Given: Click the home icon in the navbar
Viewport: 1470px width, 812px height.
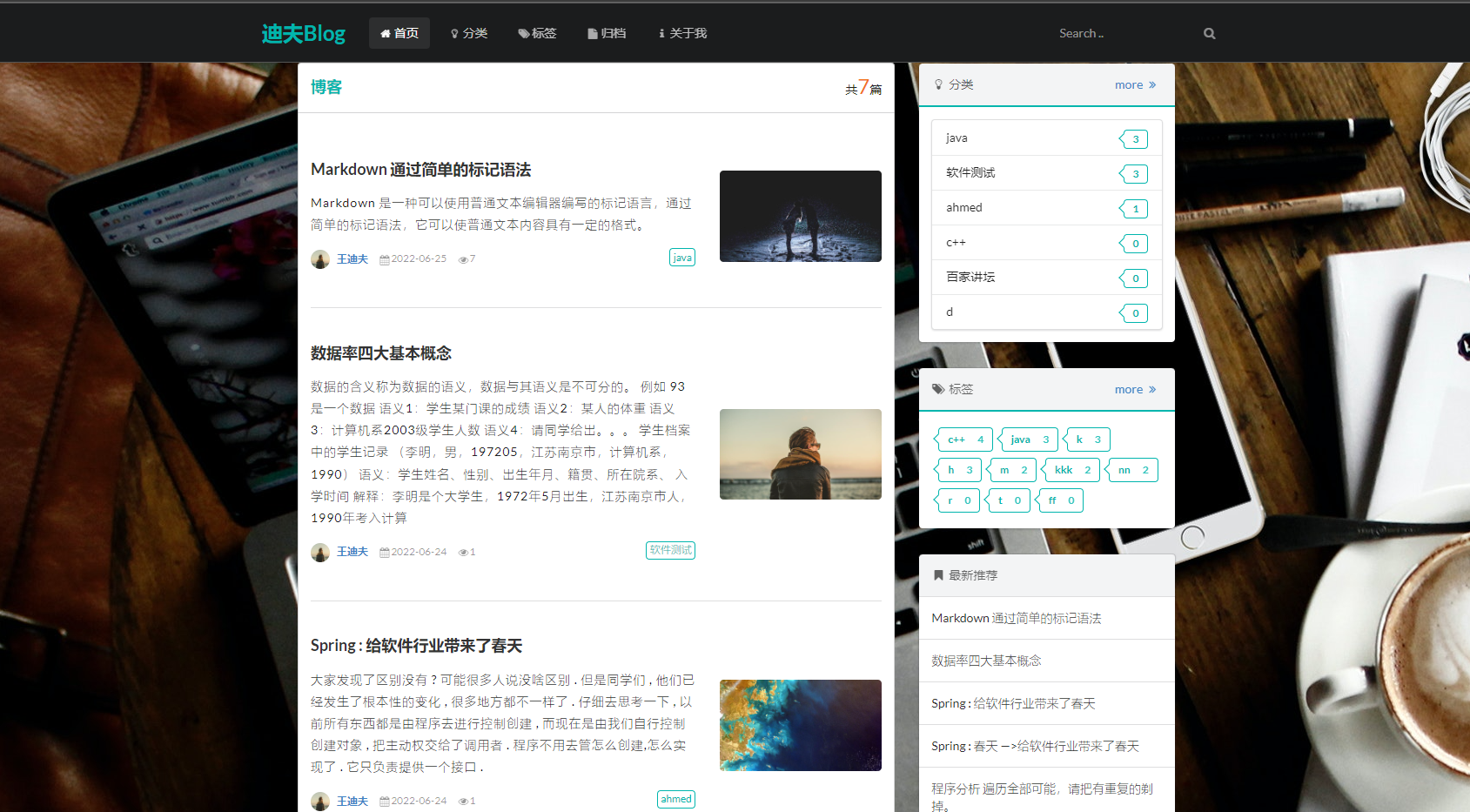Looking at the screenshot, I should [385, 33].
